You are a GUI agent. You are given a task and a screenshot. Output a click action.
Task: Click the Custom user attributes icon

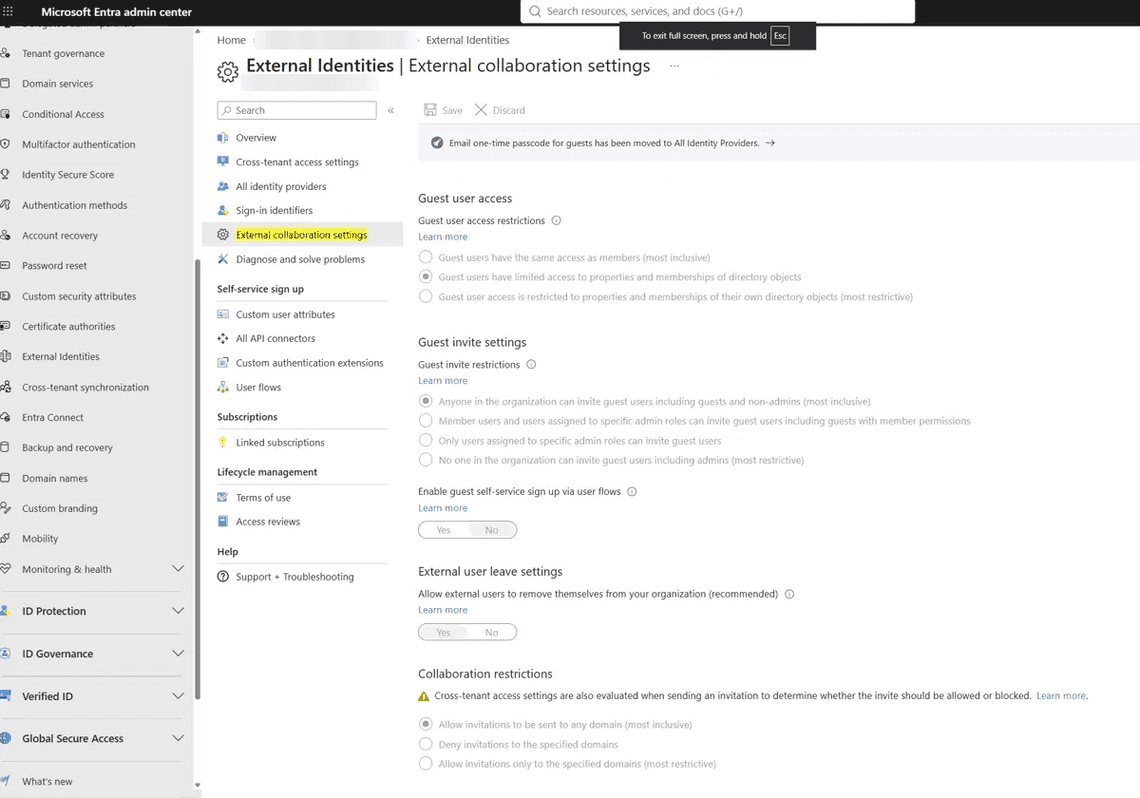pos(223,314)
